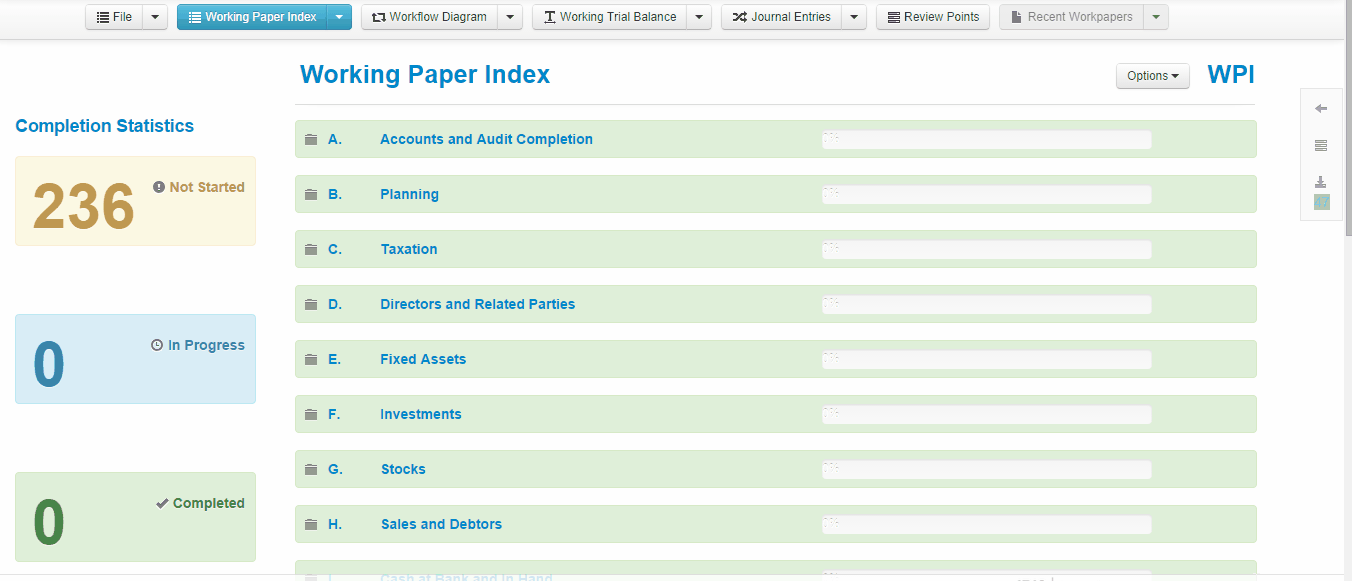Click folder icon next to E. Fixed Assets
Screen dimensions: 1352x581
pyautogui.click(x=311, y=359)
